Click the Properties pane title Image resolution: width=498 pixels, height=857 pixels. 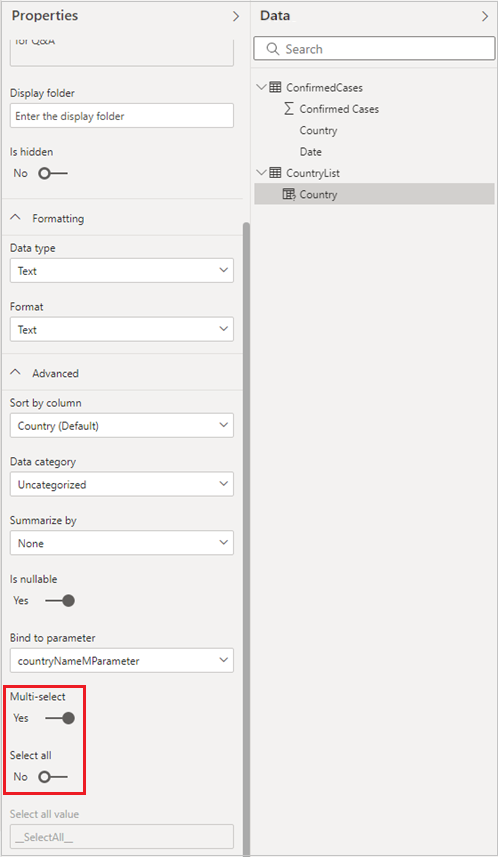click(45, 16)
